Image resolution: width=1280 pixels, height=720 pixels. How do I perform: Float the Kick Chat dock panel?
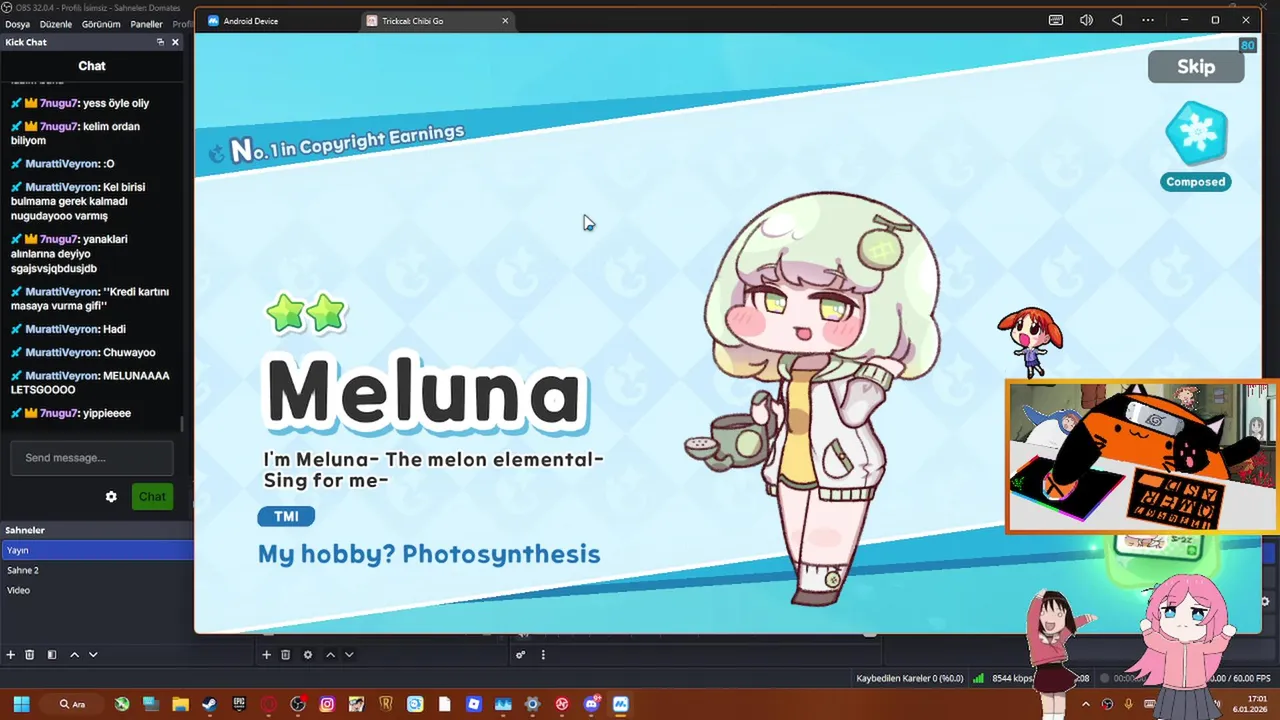click(160, 42)
